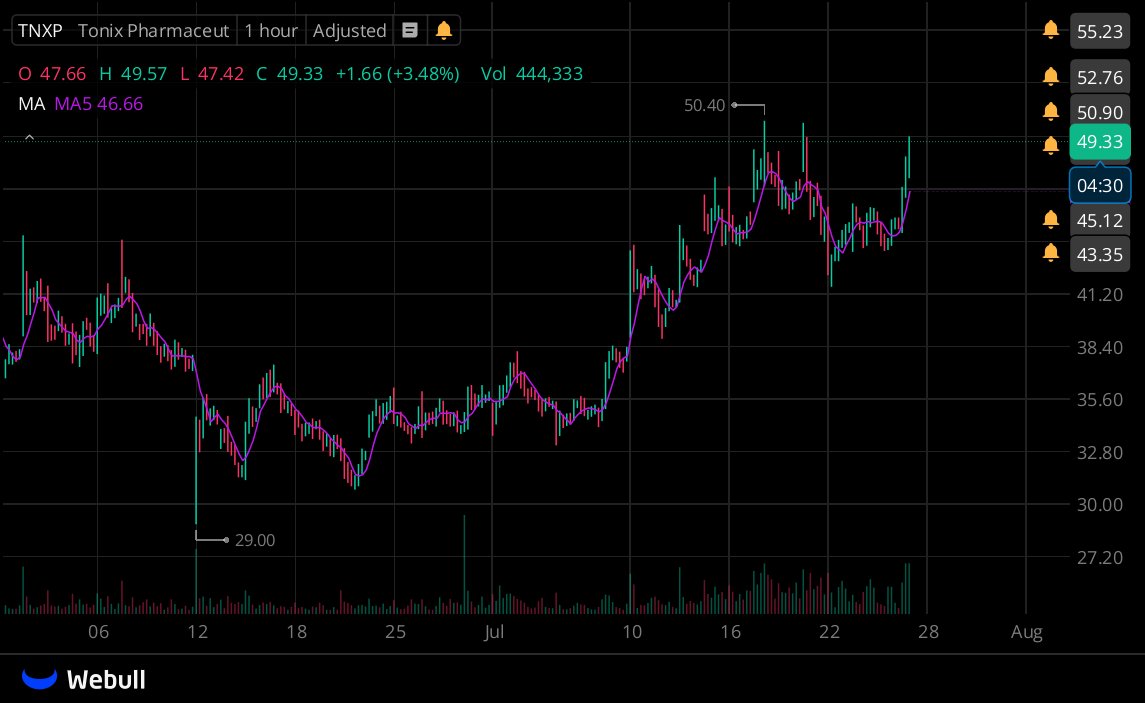Click the bell icon near the 45.12 alert

(x=1051, y=219)
